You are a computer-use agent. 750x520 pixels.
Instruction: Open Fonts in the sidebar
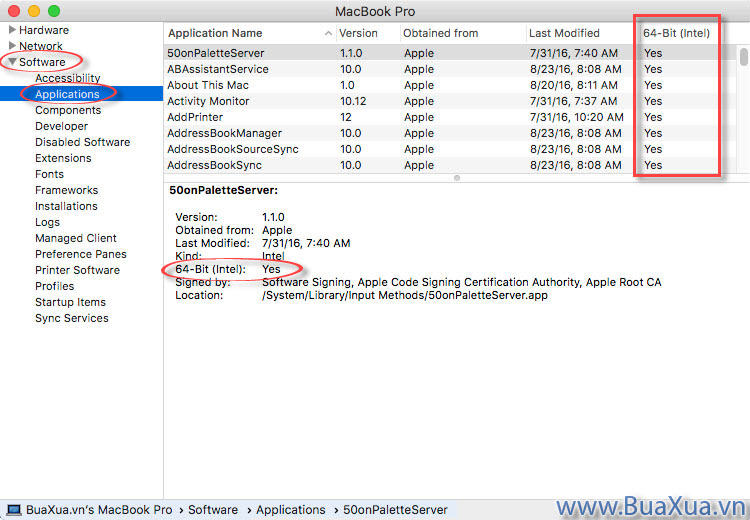tap(49, 174)
